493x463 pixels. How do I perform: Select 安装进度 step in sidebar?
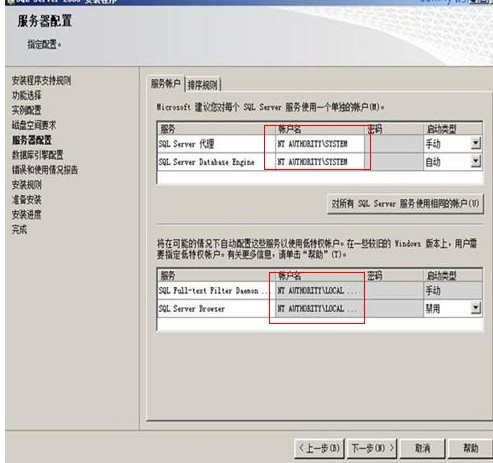pos(27,214)
